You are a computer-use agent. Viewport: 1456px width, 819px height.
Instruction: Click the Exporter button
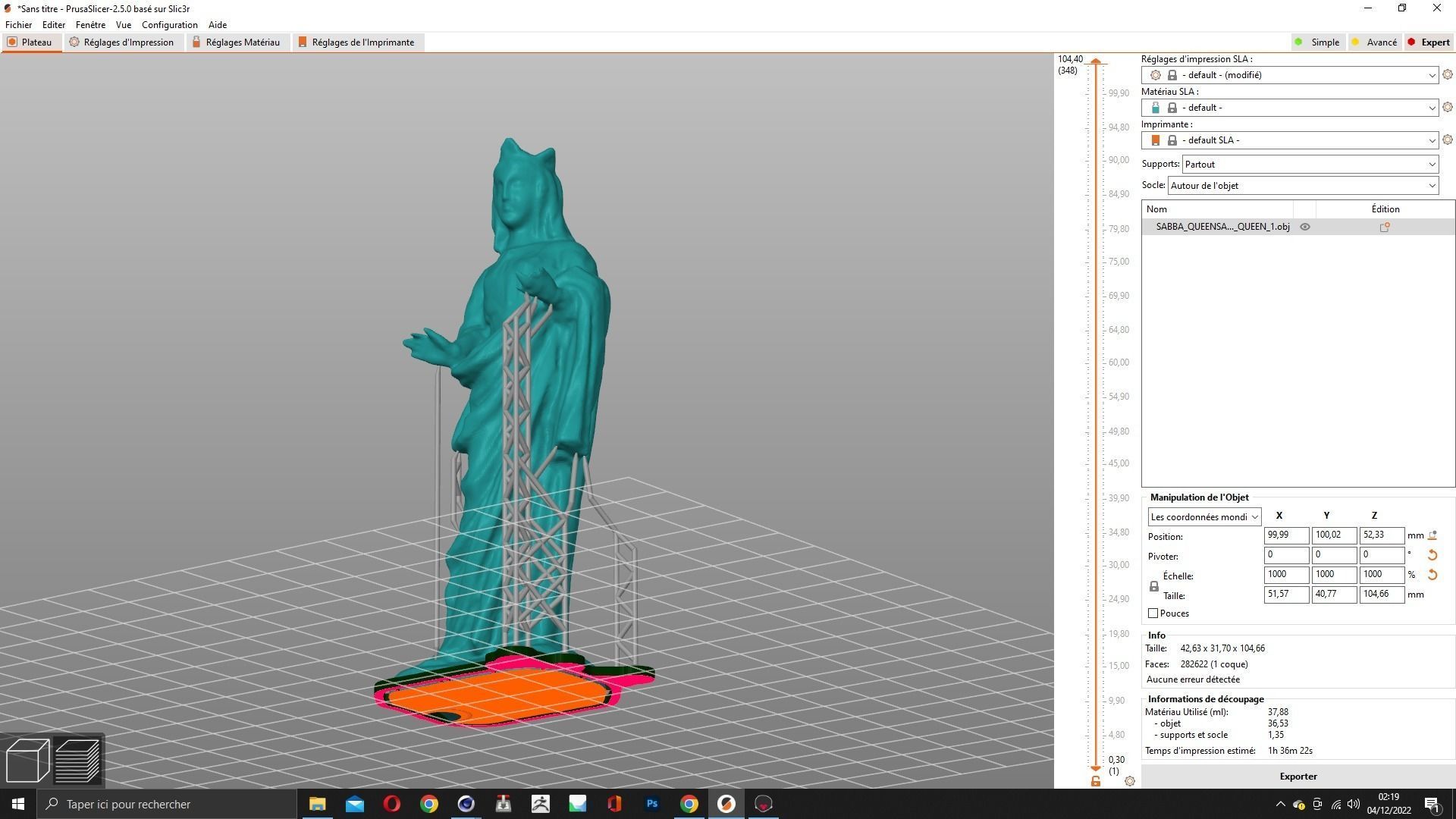click(1298, 777)
